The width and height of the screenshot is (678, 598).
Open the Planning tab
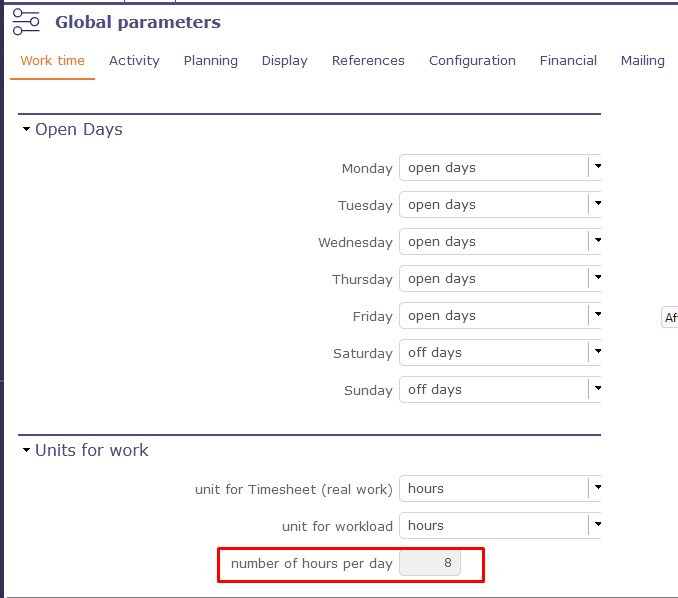210,61
